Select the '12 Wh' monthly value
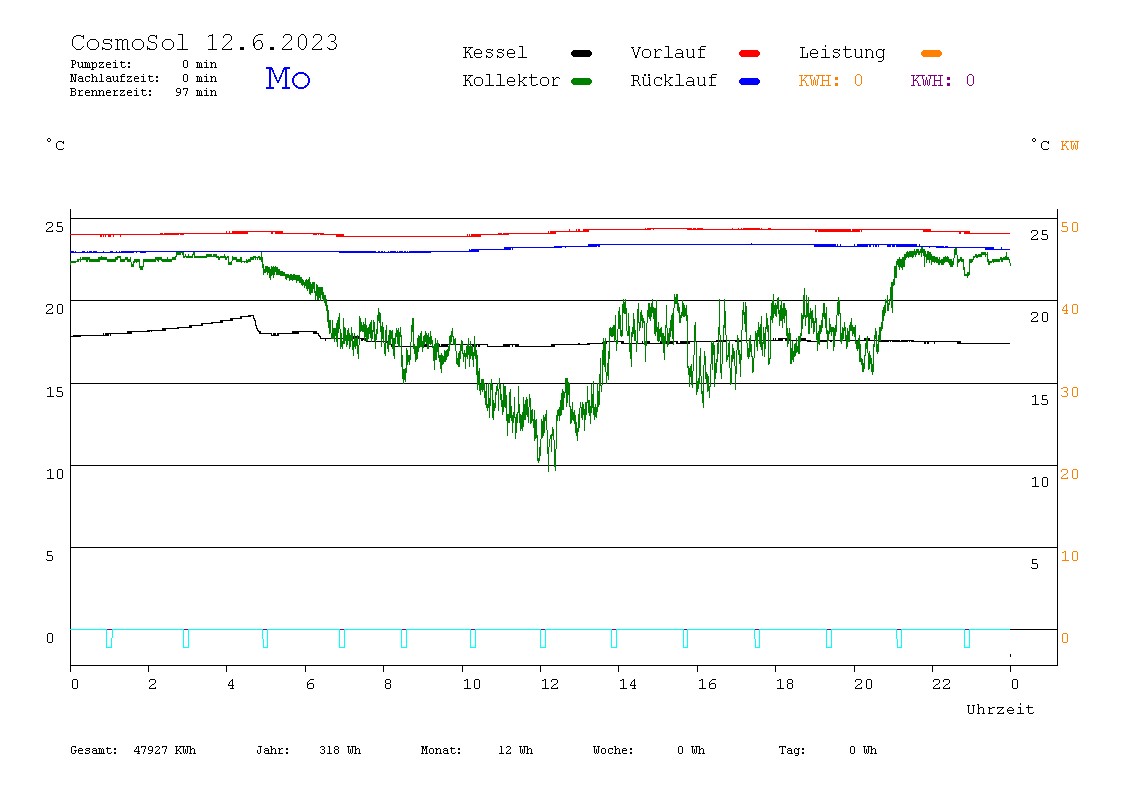 pyautogui.click(x=515, y=750)
